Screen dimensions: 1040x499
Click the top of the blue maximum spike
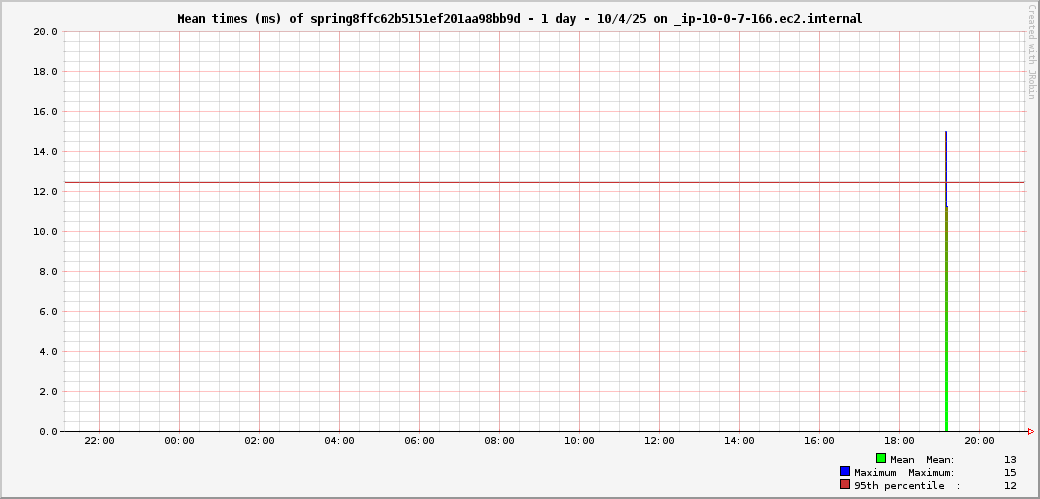(x=946, y=133)
